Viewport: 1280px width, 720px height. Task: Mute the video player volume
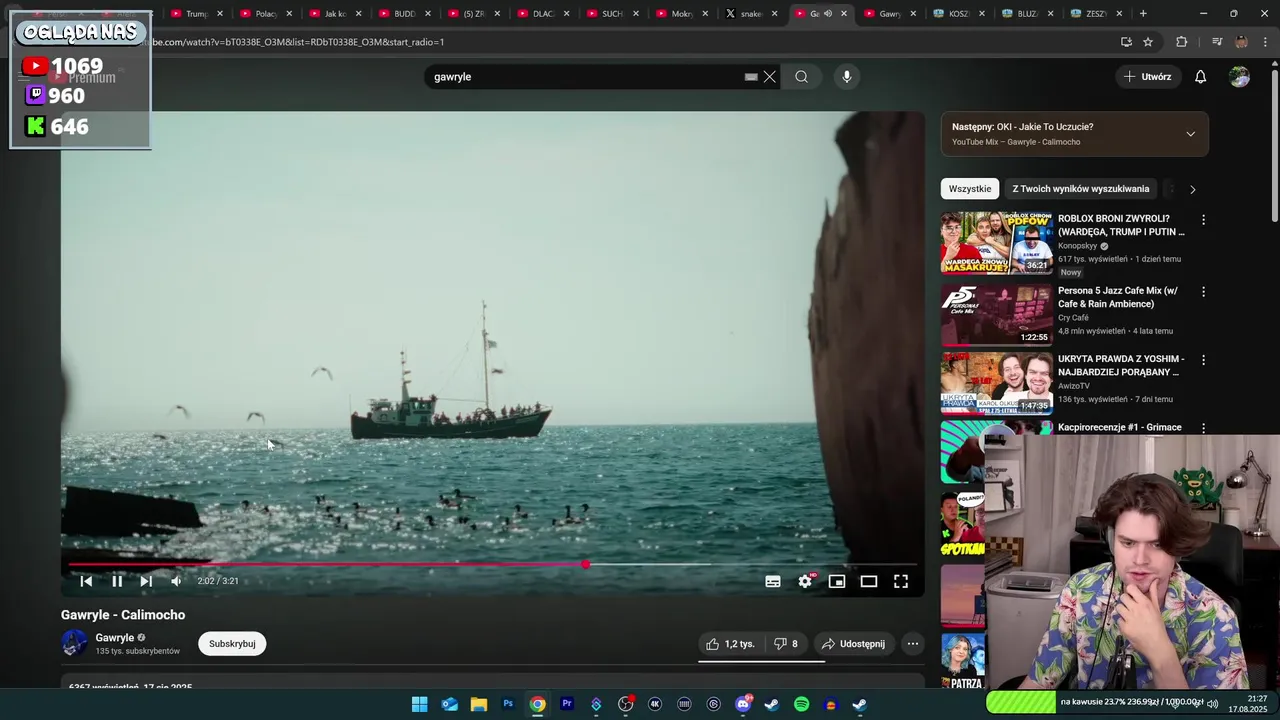pos(176,581)
